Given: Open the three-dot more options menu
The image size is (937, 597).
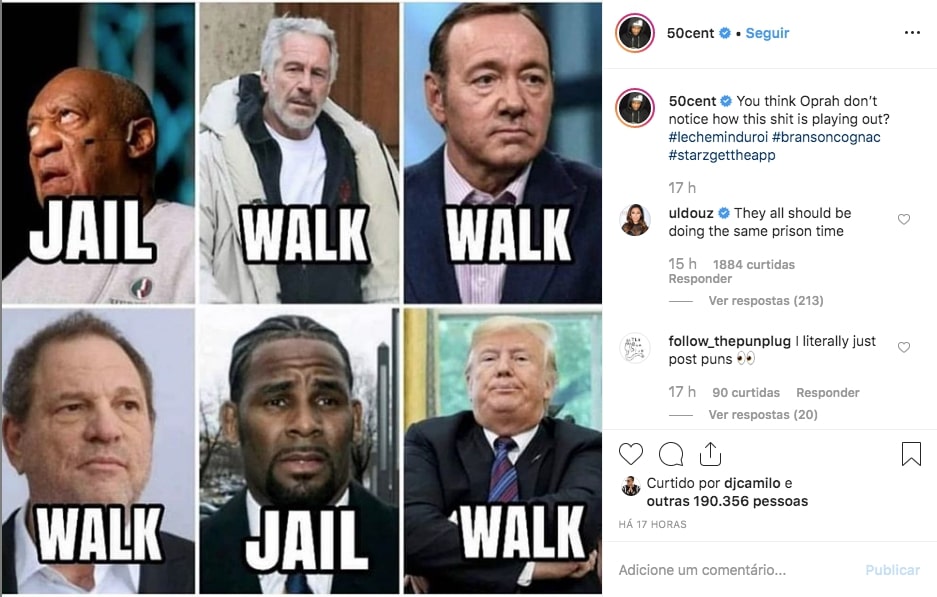Looking at the screenshot, I should pos(912,33).
